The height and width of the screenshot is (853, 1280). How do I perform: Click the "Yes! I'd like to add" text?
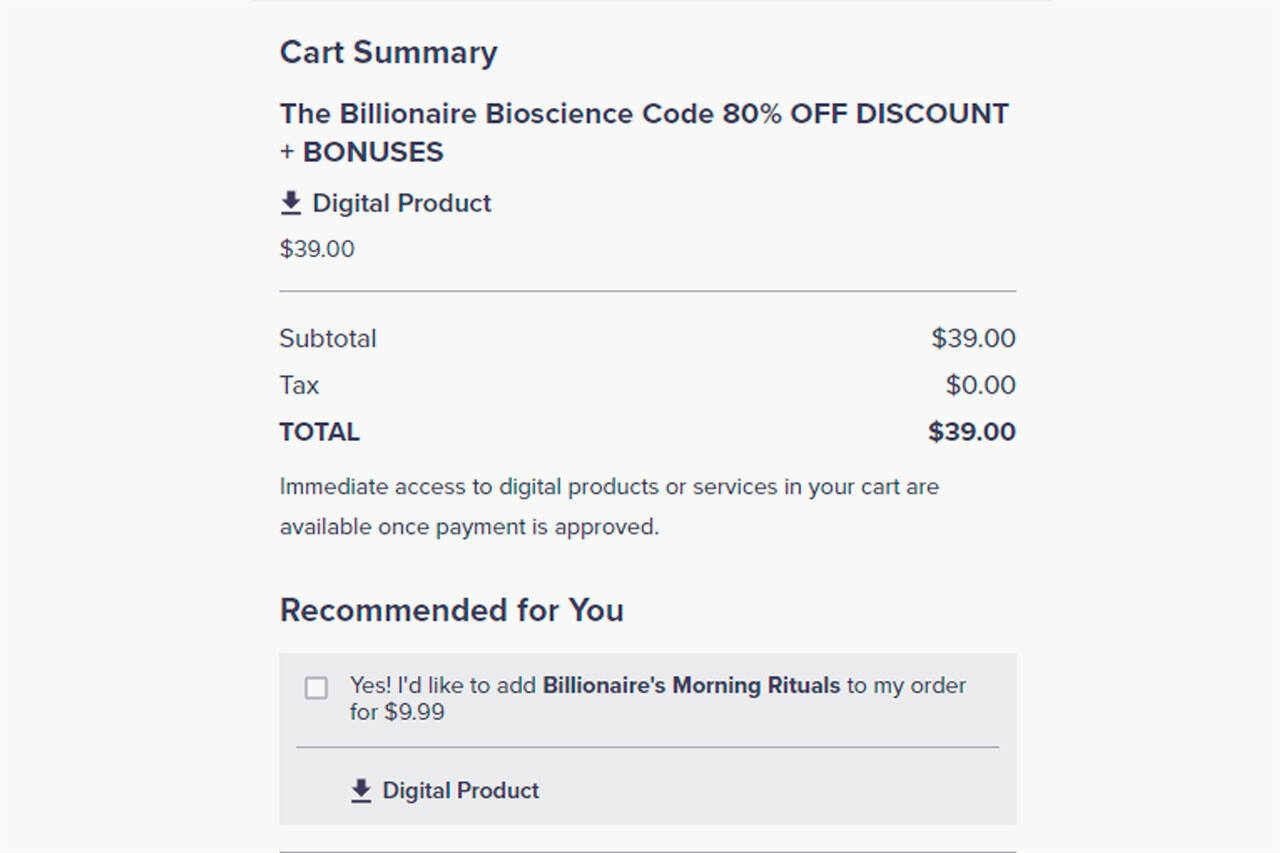tap(443, 686)
